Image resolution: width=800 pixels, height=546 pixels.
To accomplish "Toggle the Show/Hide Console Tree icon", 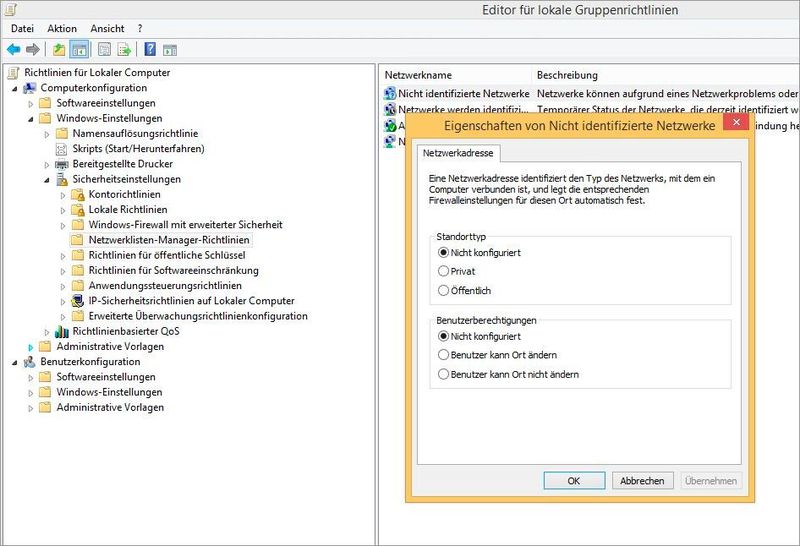I will [79, 49].
